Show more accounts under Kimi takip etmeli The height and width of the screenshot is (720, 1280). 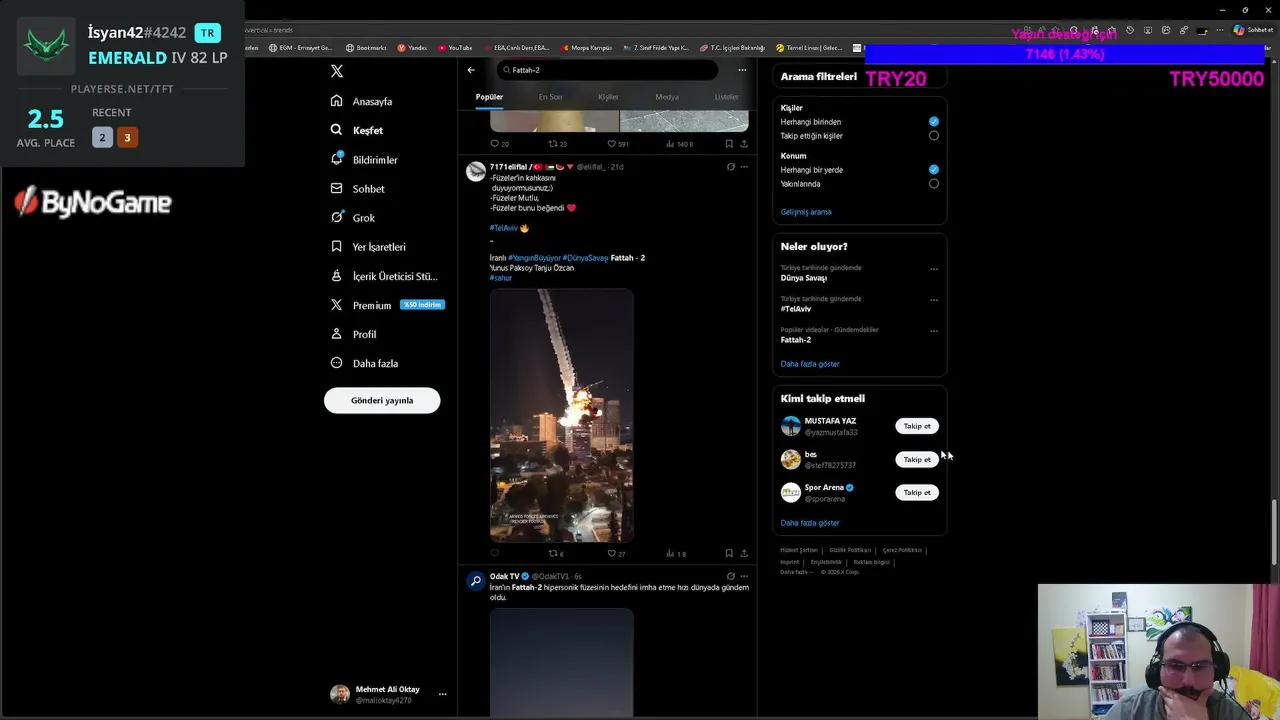(810, 523)
